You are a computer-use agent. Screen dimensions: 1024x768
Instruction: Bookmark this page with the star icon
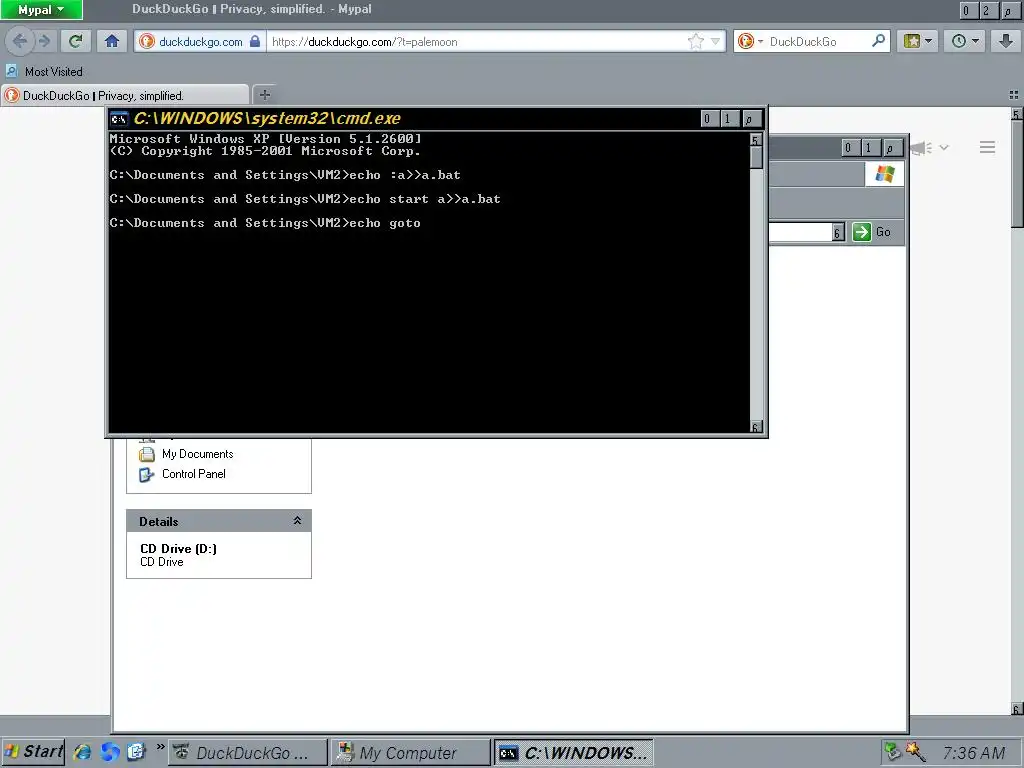pos(696,42)
